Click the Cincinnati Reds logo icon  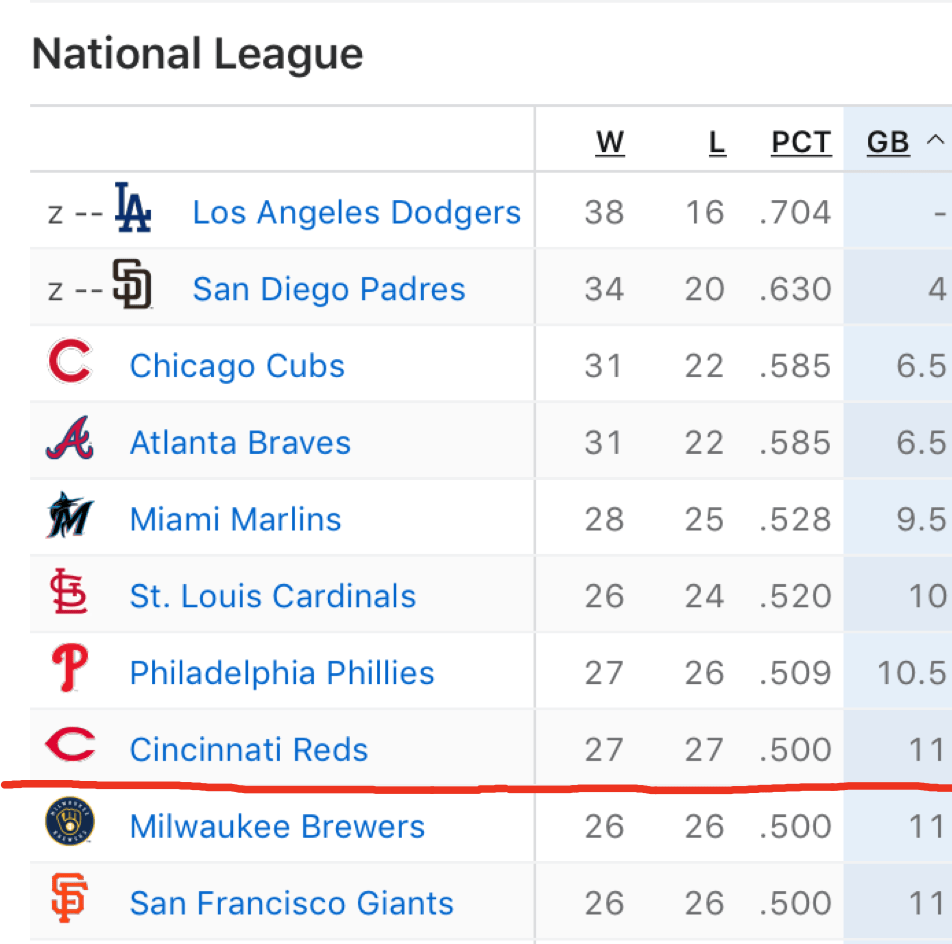tap(70, 746)
